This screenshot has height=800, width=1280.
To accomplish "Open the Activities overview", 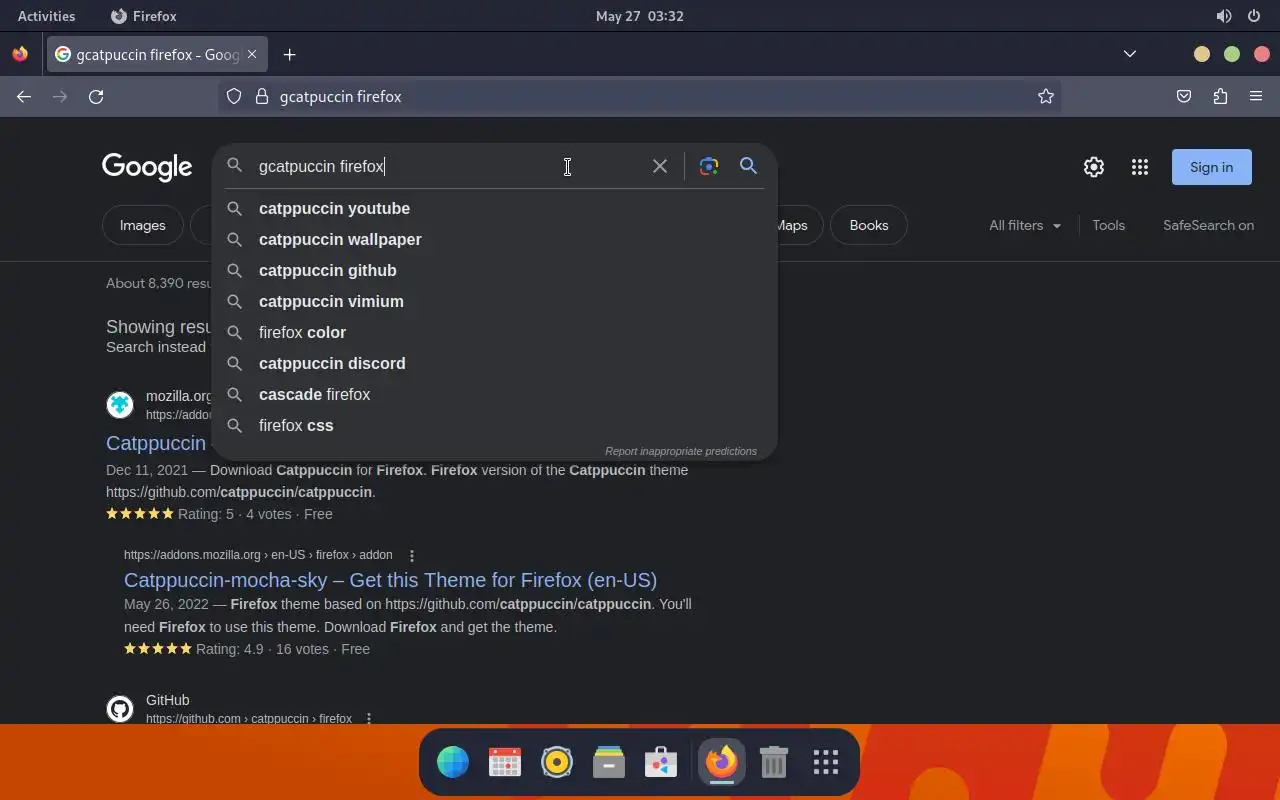I will [x=46, y=16].
